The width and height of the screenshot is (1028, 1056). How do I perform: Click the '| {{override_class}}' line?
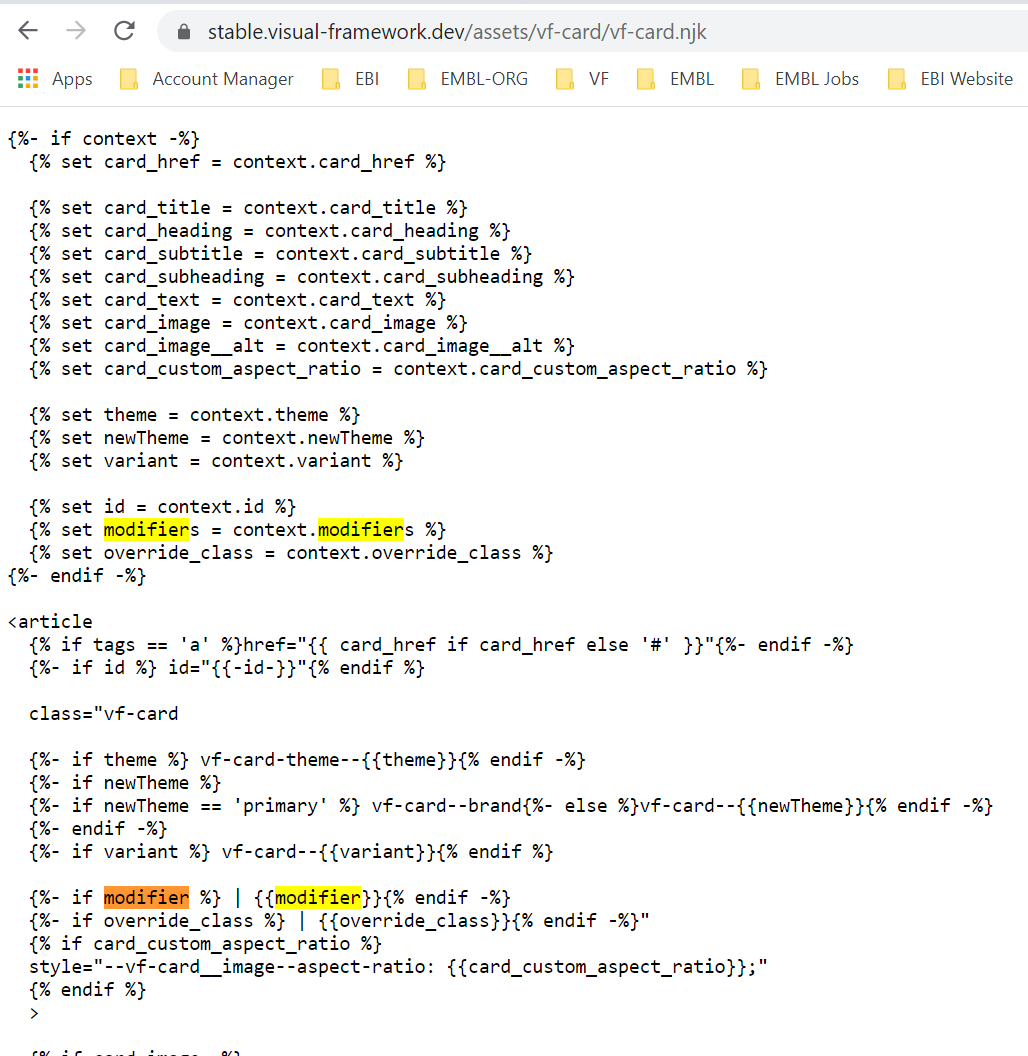pos(340,921)
